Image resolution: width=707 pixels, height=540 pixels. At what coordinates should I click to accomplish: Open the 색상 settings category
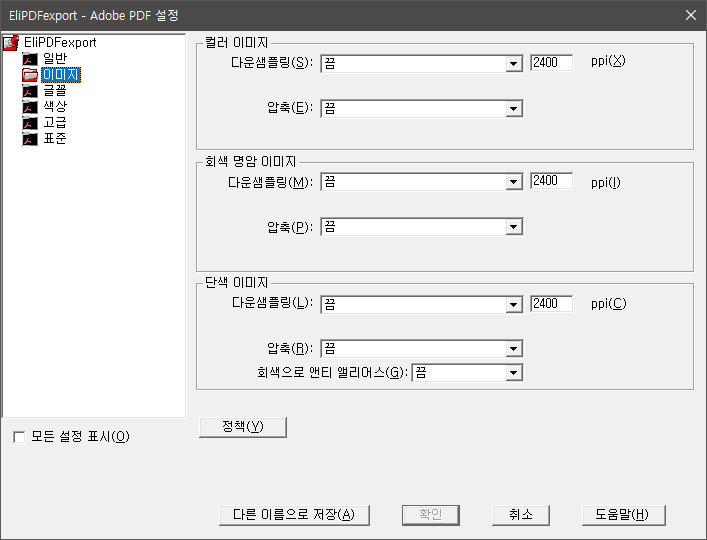coord(55,107)
